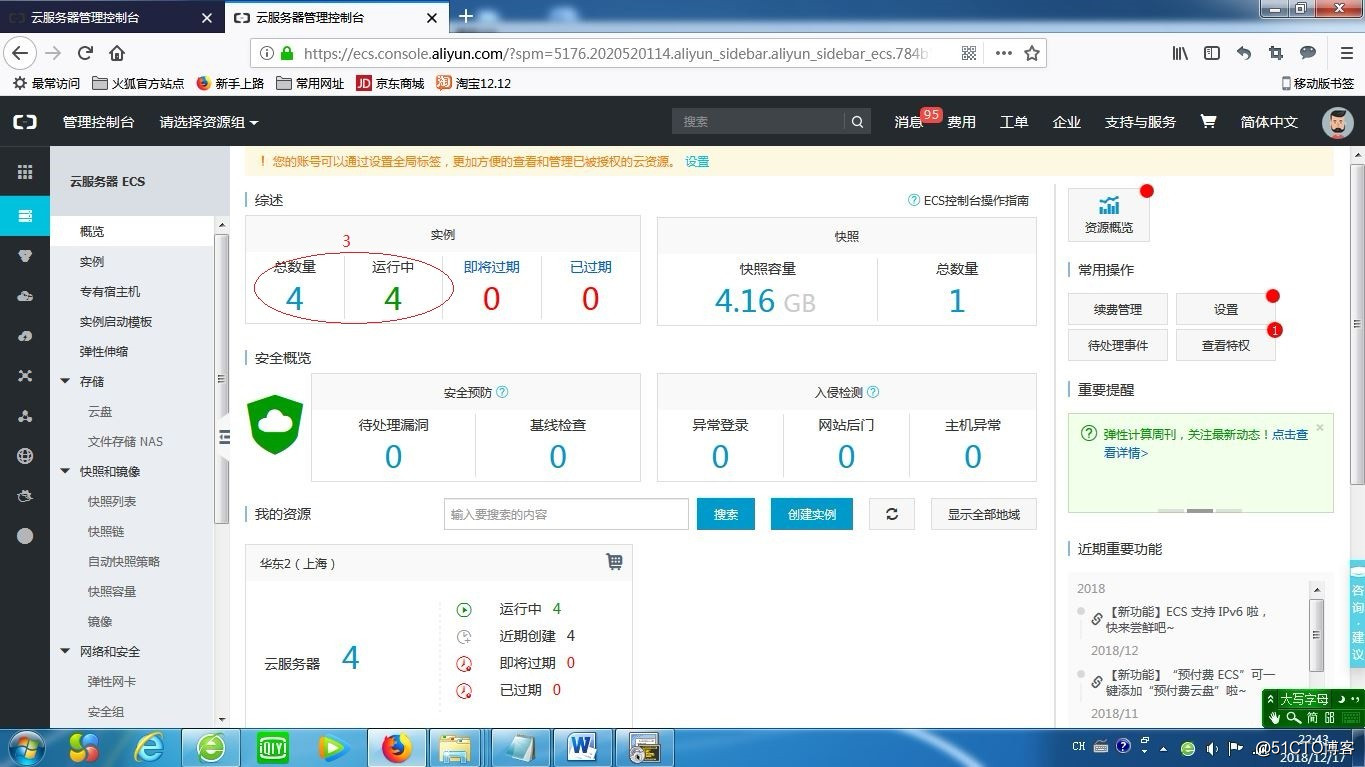This screenshot has width=1365, height=767.
Task: Open the 请选择资源组 dropdown
Action: pyautogui.click(x=209, y=122)
